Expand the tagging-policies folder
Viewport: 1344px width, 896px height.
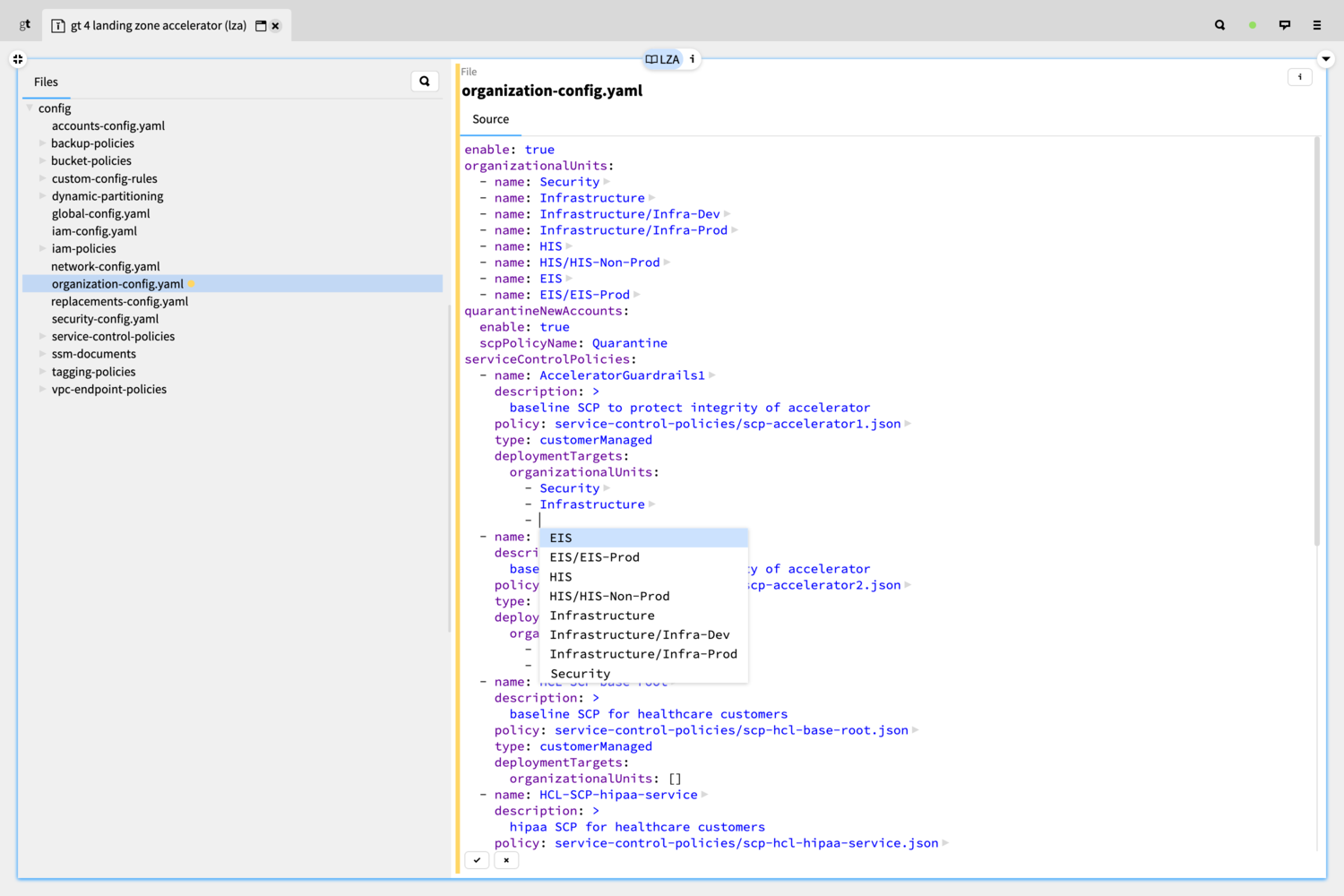pyautogui.click(x=42, y=372)
